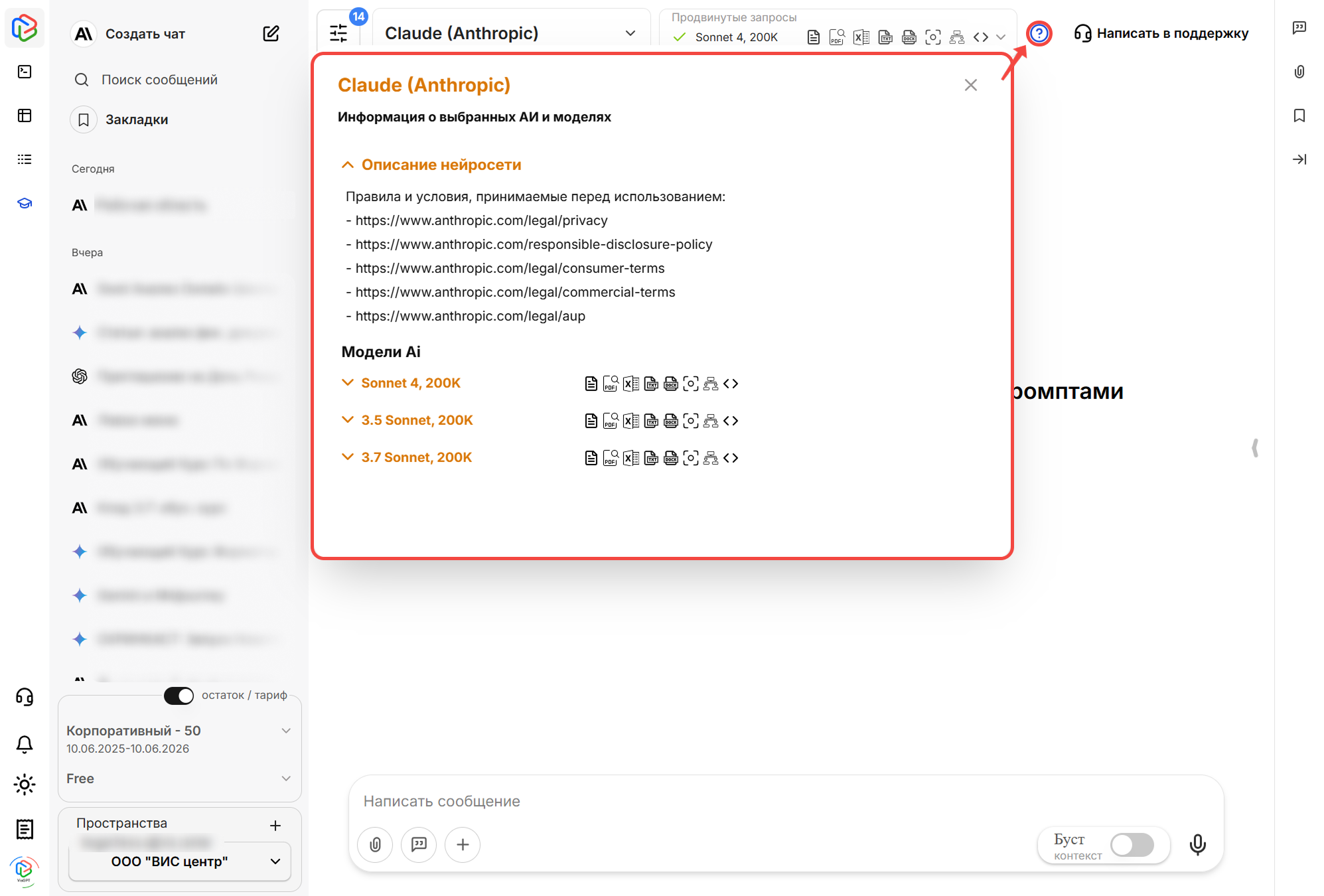Open the legal/consumer-terms link
The width and height of the screenshot is (1324, 896).
point(510,268)
